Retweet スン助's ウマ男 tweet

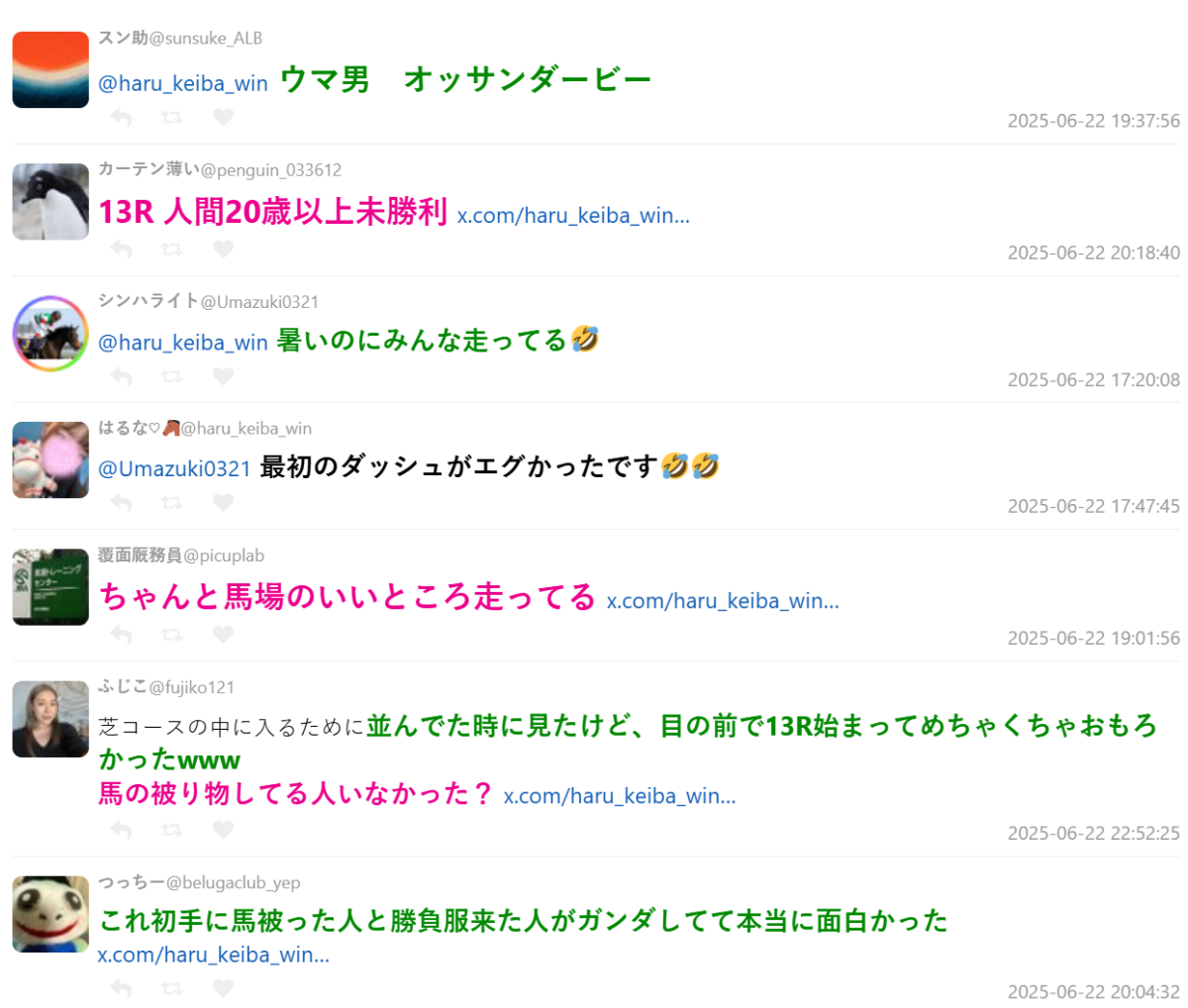[171, 117]
